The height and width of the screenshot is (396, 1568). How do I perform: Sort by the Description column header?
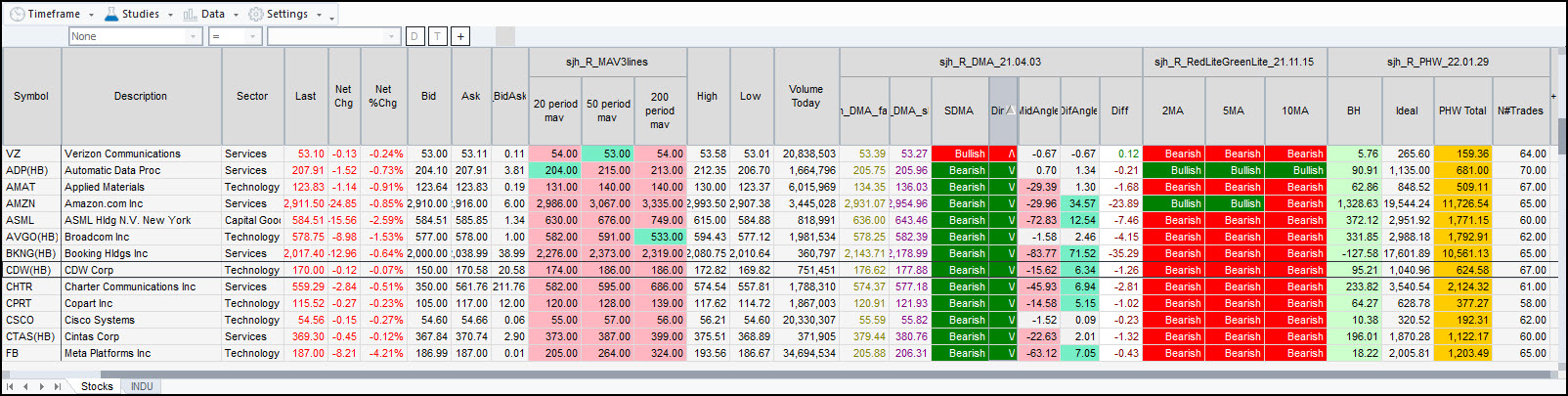pos(141,96)
